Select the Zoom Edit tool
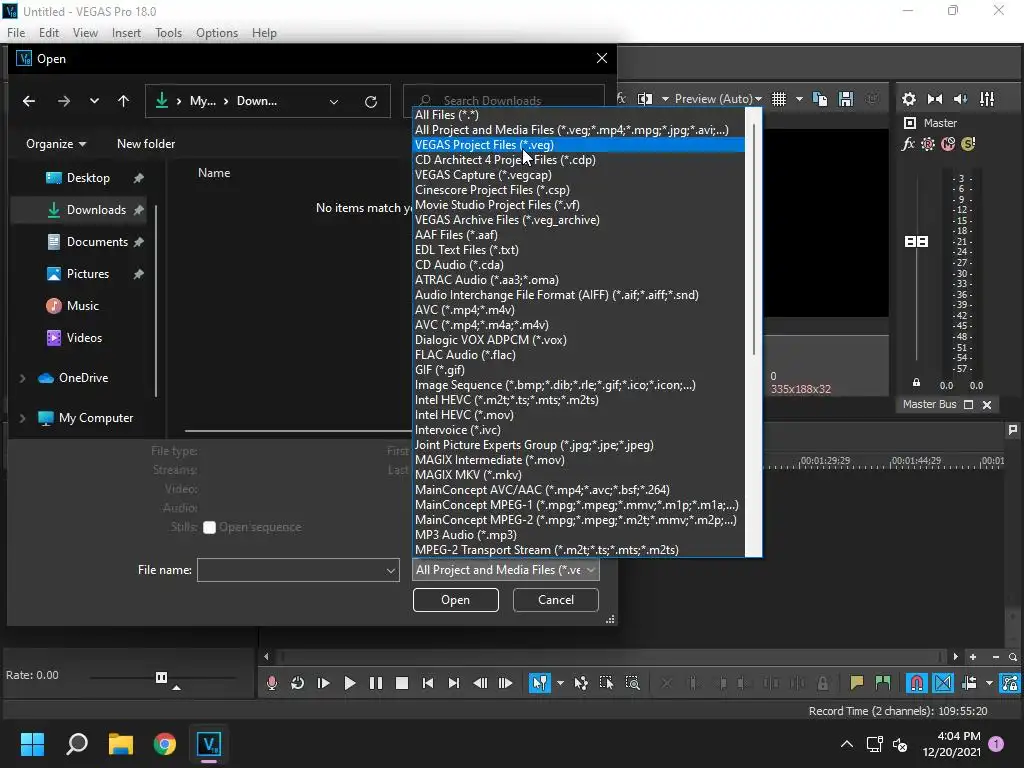 coord(632,683)
